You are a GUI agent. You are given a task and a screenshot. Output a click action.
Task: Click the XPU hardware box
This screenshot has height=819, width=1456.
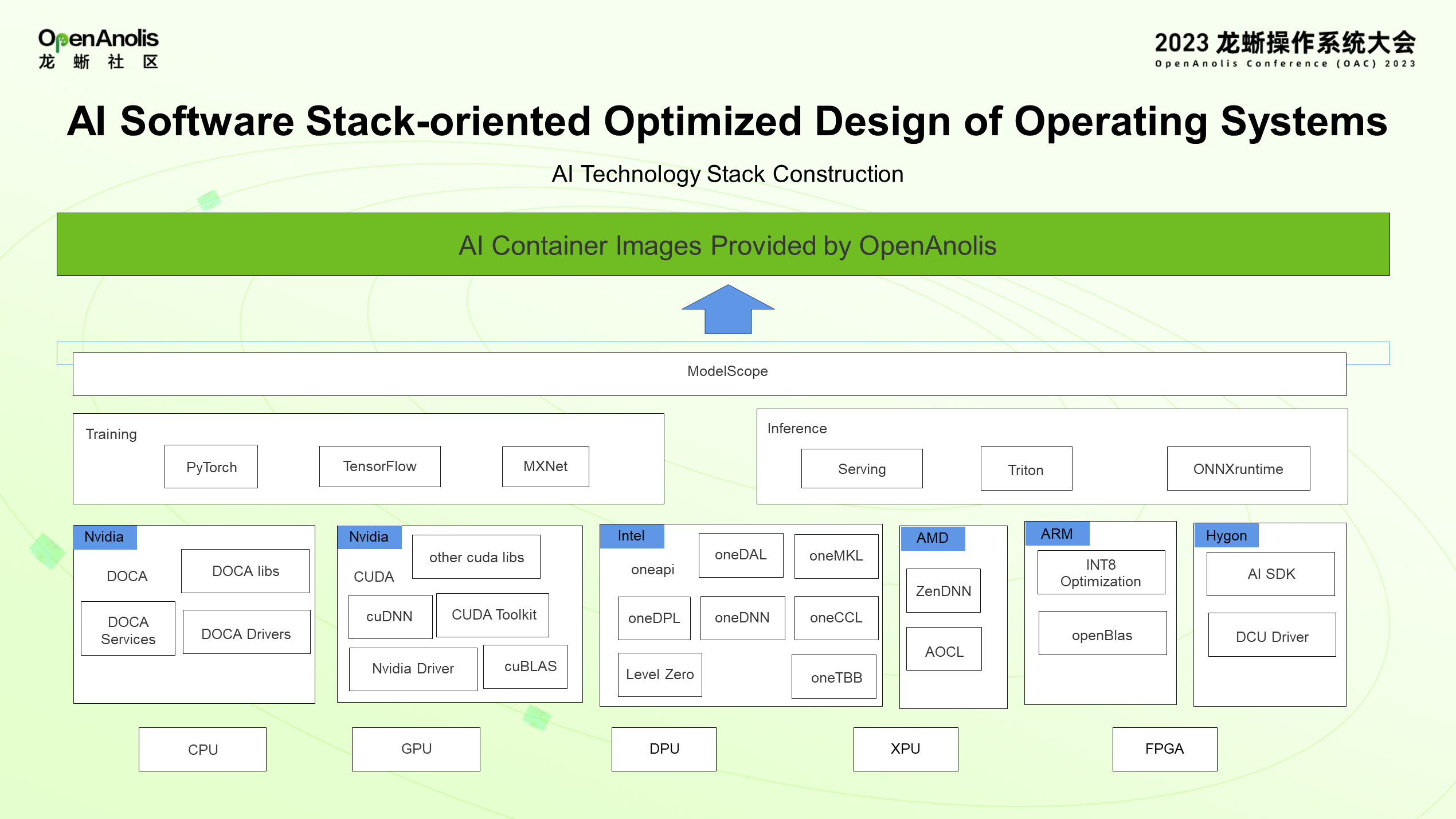[x=906, y=750]
